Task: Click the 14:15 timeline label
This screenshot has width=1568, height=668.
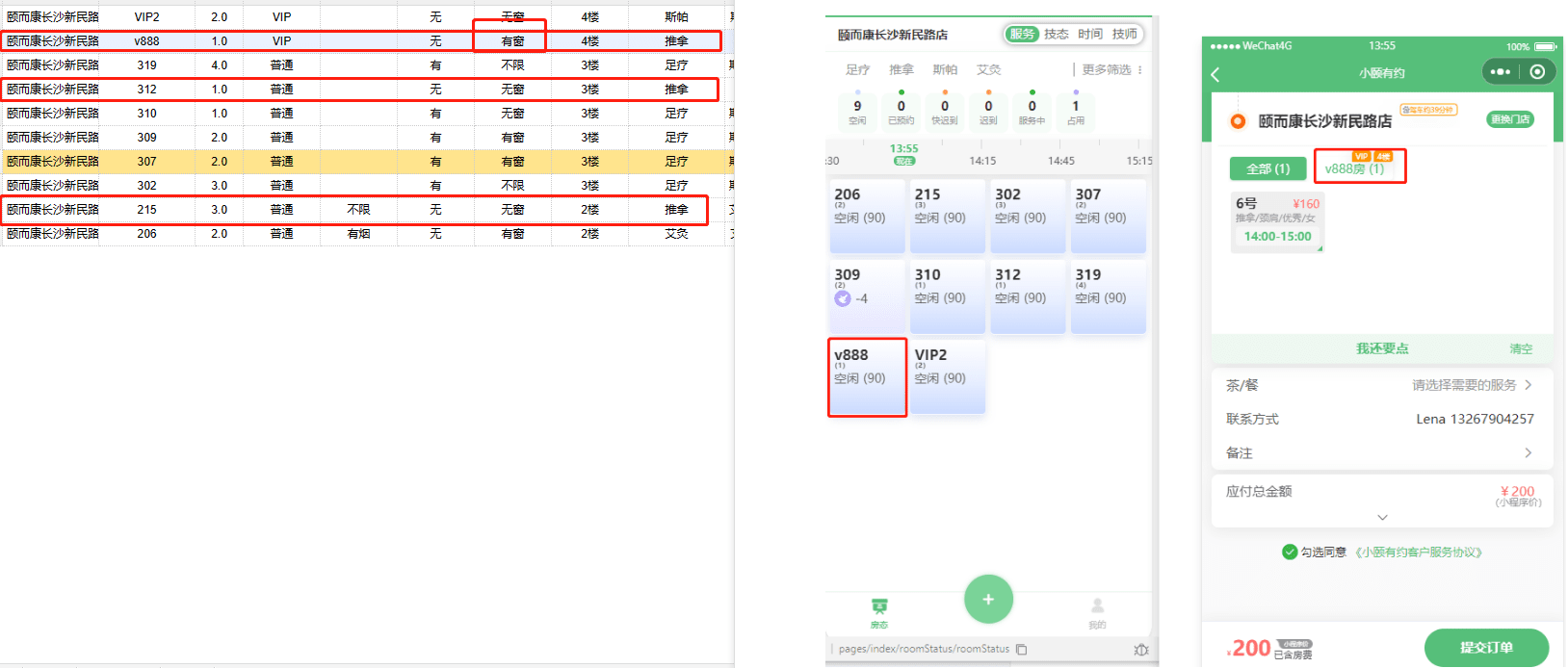Action: 982,161
